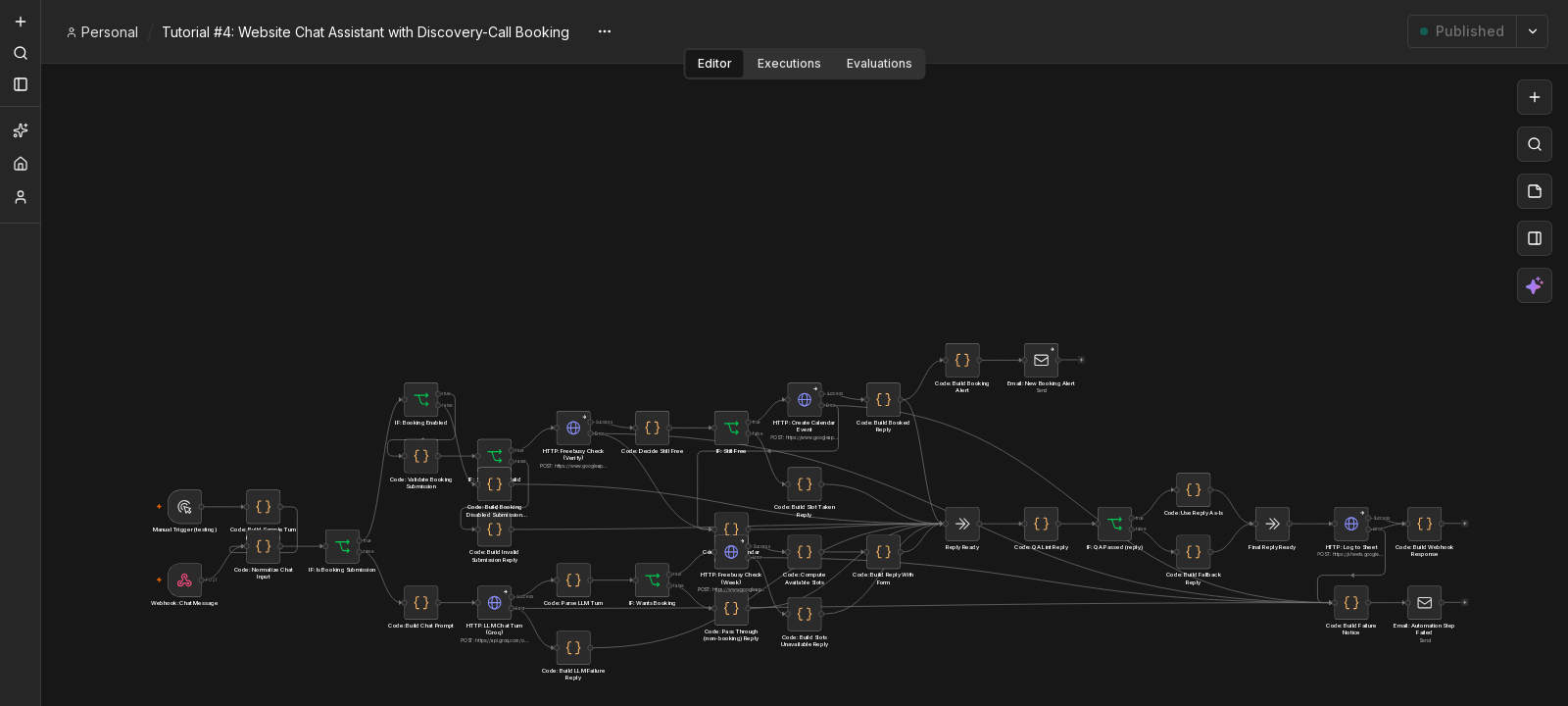Select the Email: New Booking Alert node

click(x=1041, y=361)
